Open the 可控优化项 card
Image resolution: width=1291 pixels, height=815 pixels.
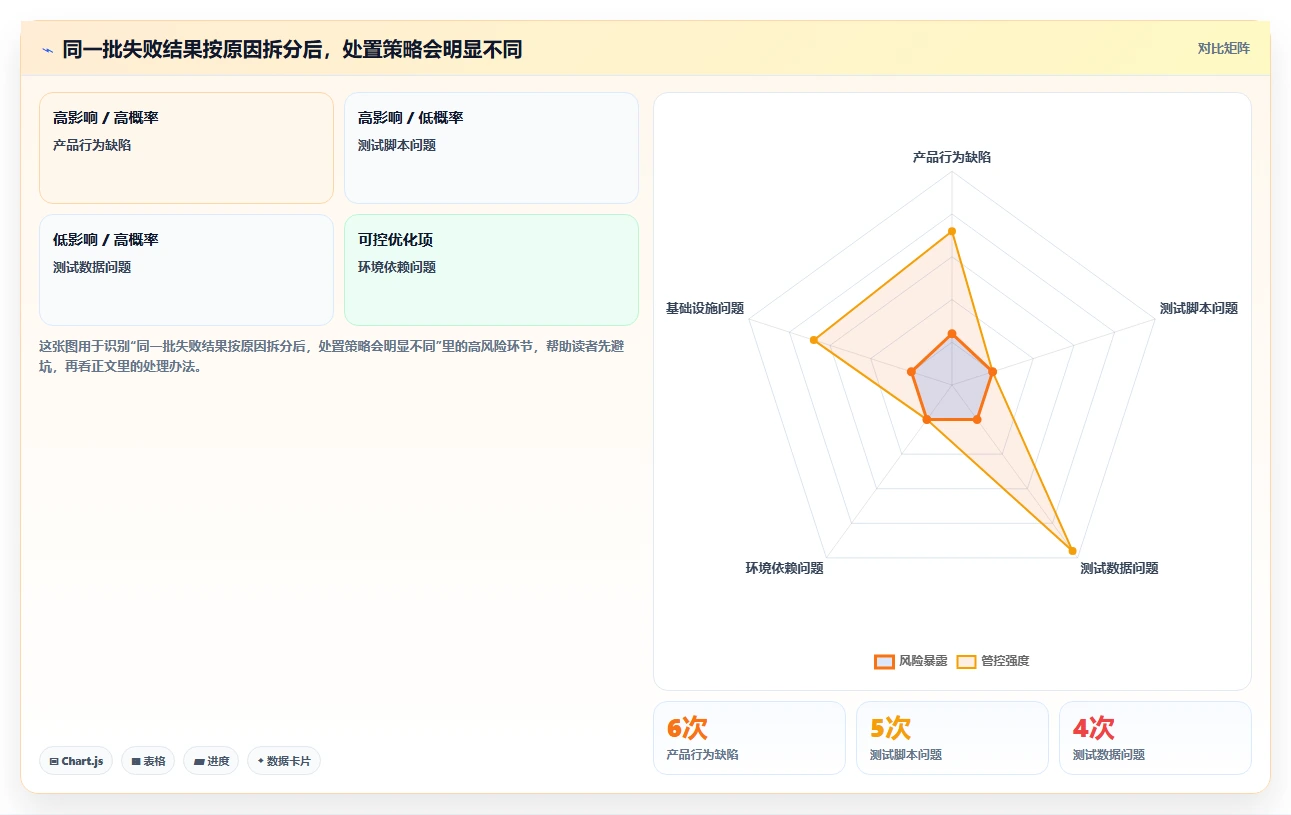(x=491, y=270)
